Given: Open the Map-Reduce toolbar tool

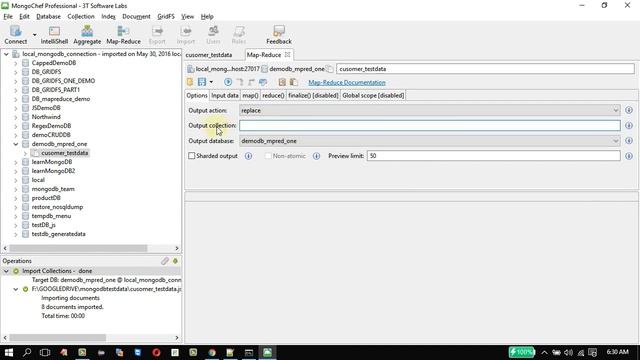Looking at the screenshot, I should (123, 35).
